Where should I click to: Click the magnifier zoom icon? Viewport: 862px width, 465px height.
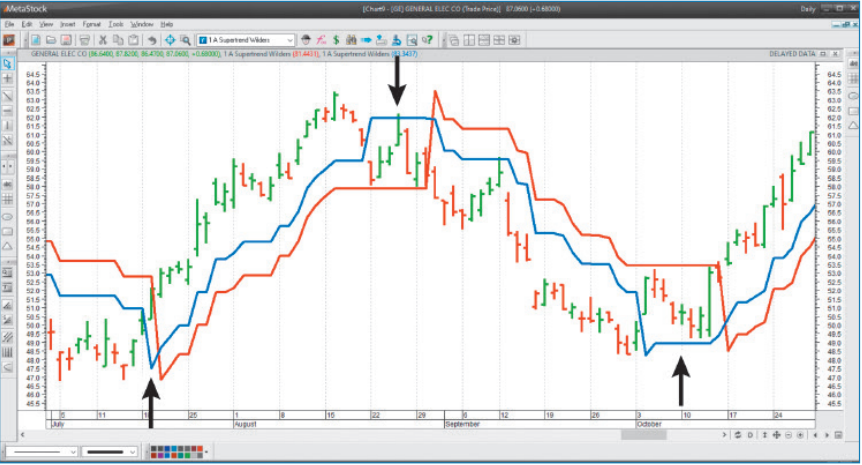[185, 40]
